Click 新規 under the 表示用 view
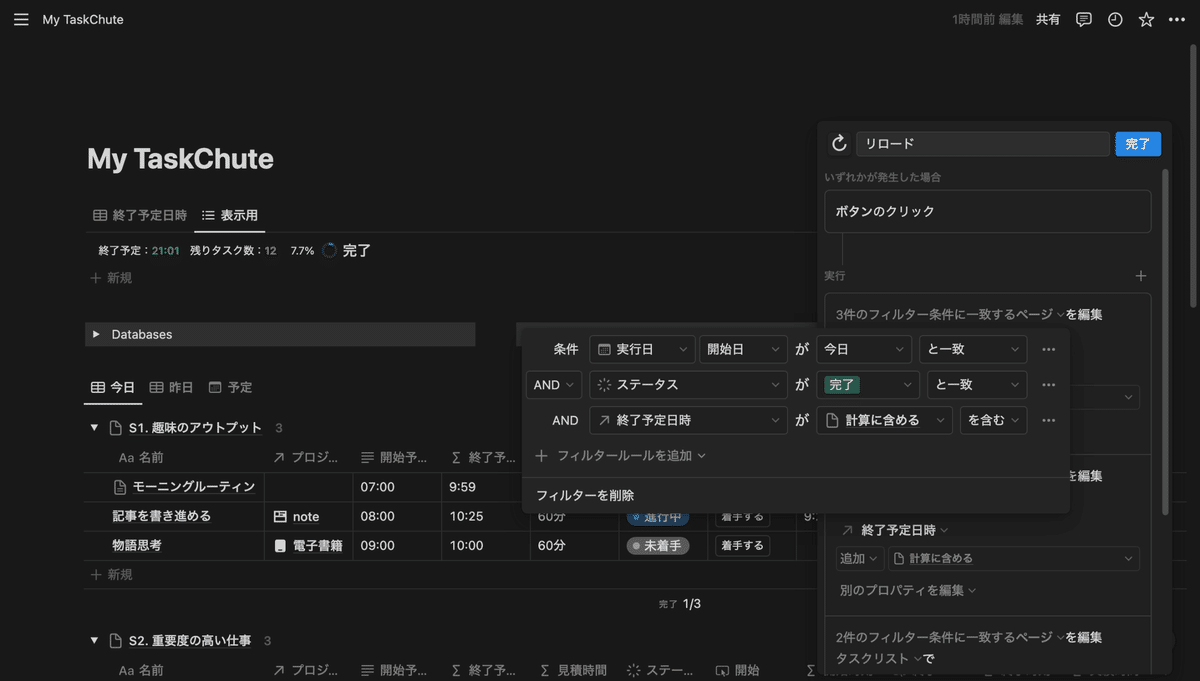Image resolution: width=1200 pixels, height=681 pixels. coord(111,278)
